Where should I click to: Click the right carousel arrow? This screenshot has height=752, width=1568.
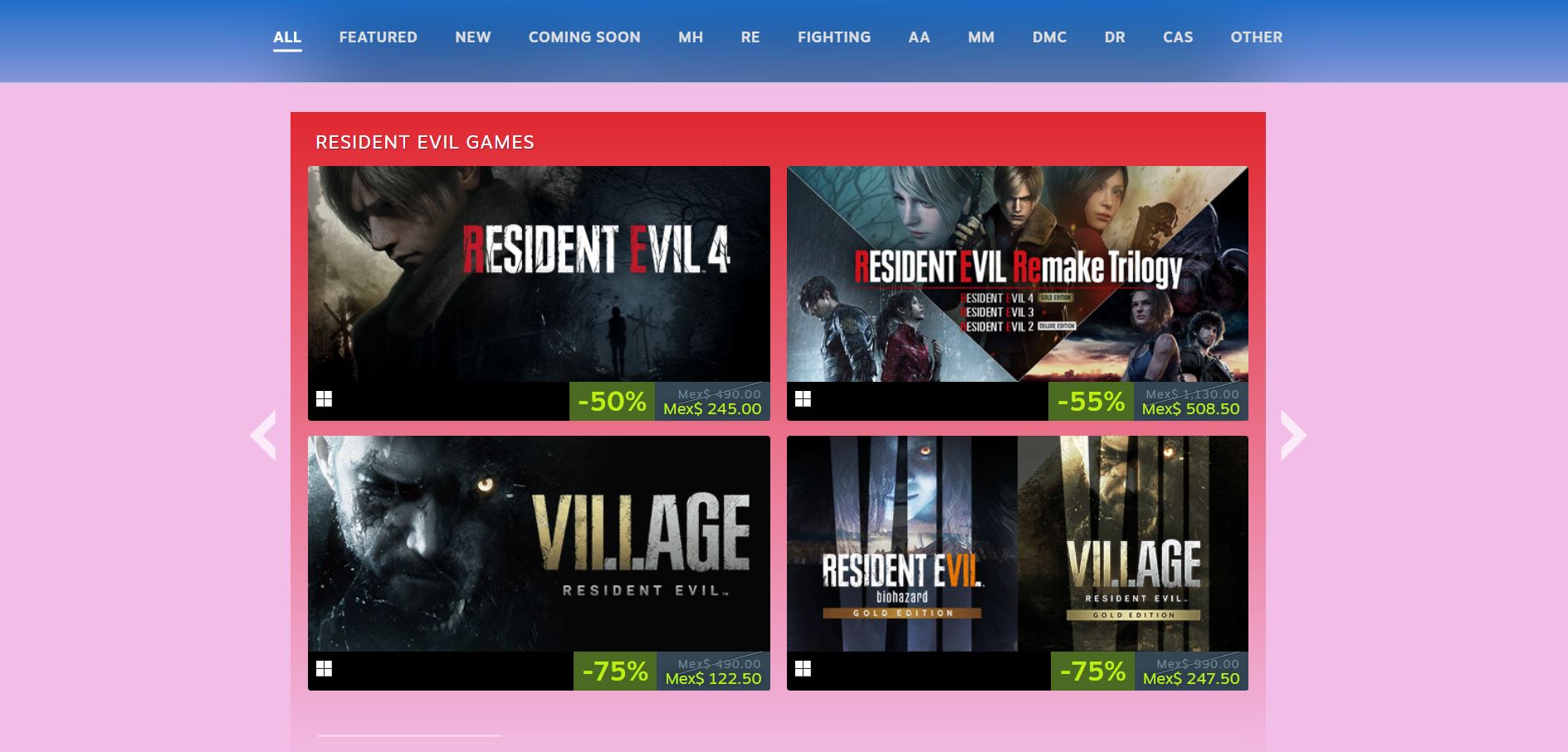coord(1293,435)
